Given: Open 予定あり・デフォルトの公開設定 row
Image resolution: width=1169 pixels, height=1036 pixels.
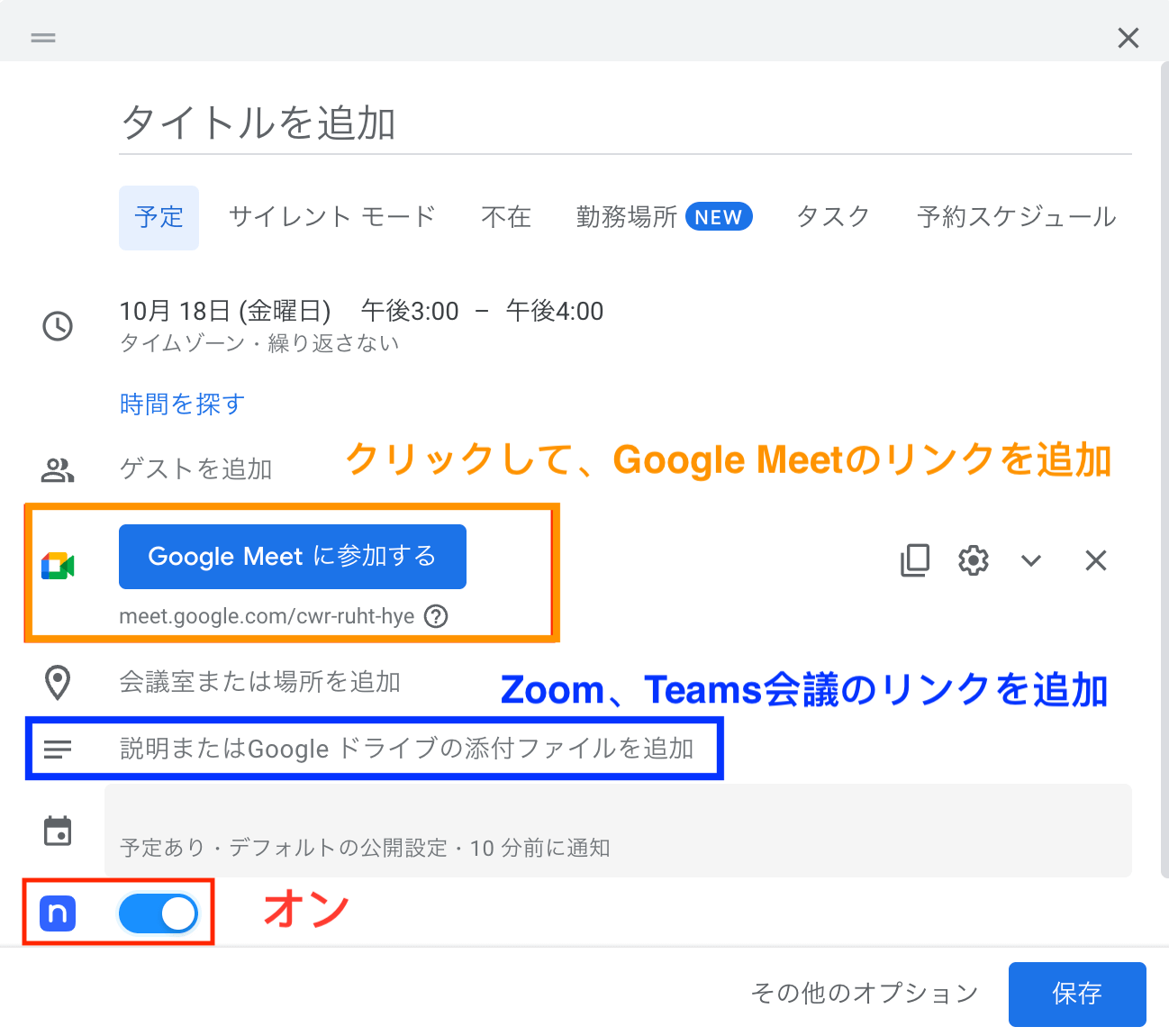Looking at the screenshot, I should point(618,831).
